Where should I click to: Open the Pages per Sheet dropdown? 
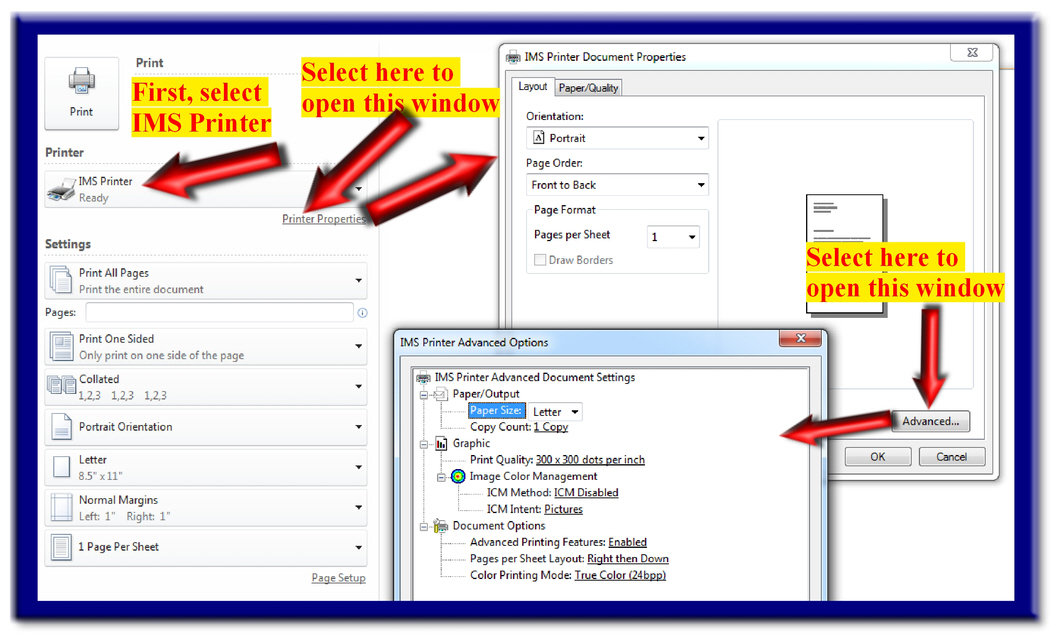673,237
